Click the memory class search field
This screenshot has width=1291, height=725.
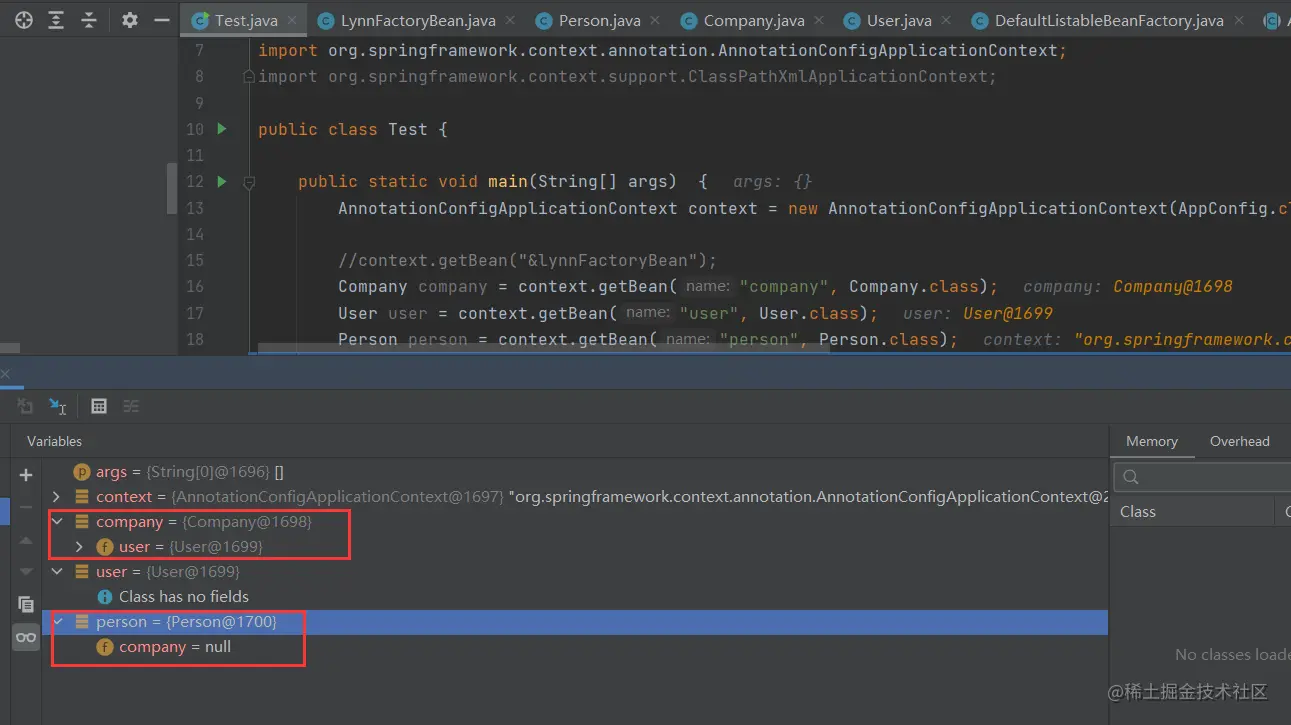click(x=1203, y=477)
